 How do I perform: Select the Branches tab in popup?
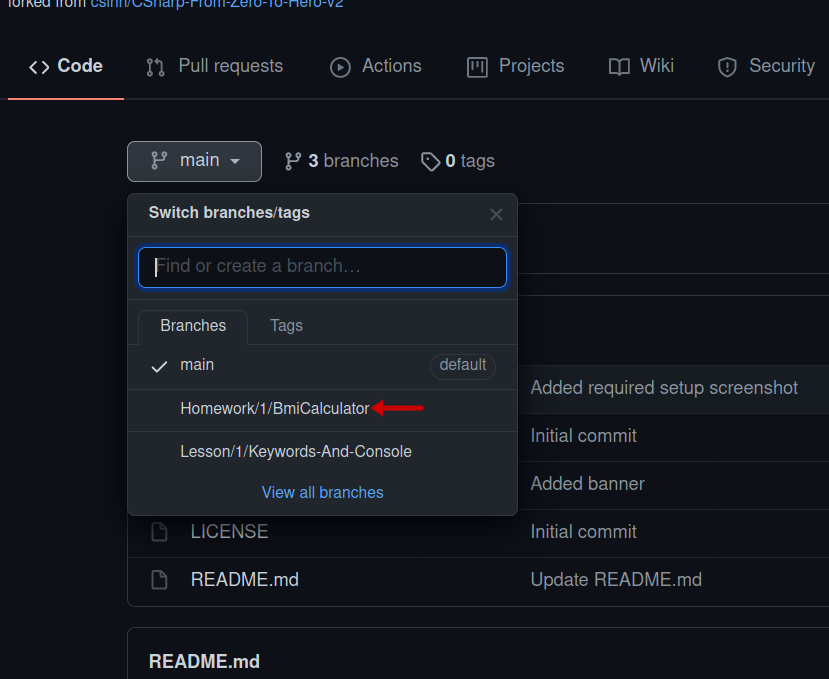coord(193,326)
